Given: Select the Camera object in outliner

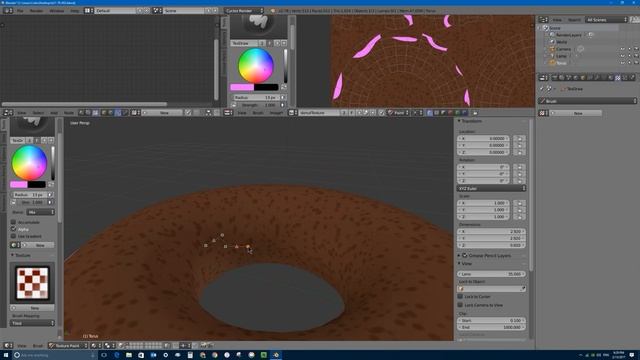Looking at the screenshot, I should pos(564,49).
